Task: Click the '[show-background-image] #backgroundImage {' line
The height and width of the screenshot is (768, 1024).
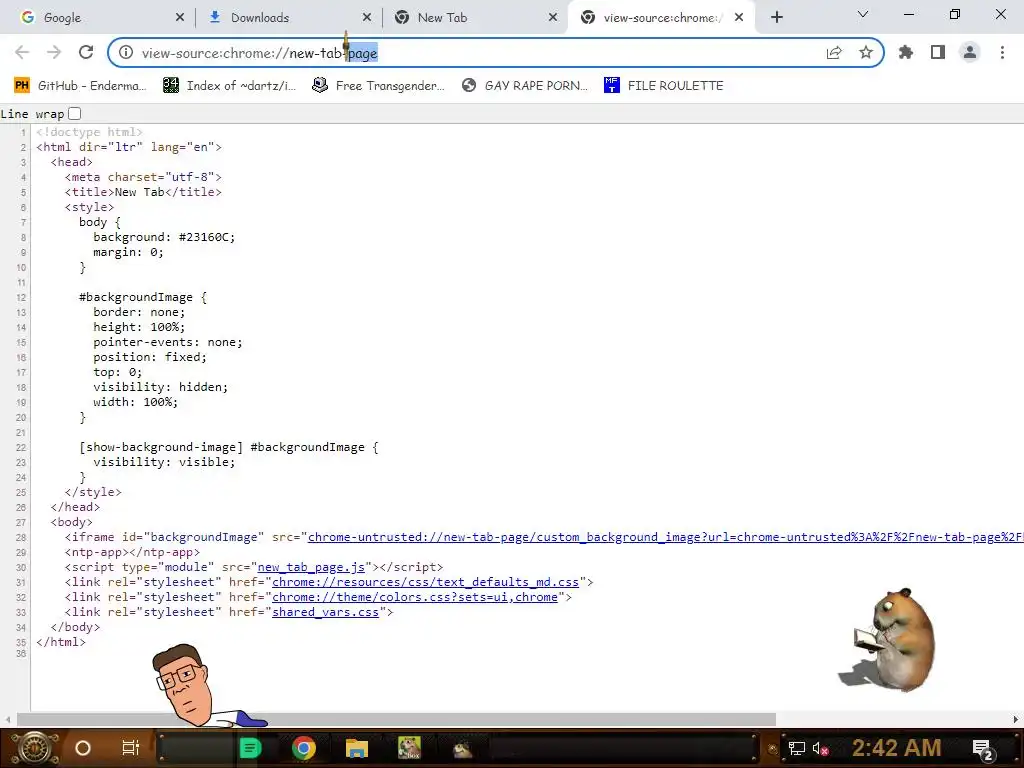Action: (229, 447)
